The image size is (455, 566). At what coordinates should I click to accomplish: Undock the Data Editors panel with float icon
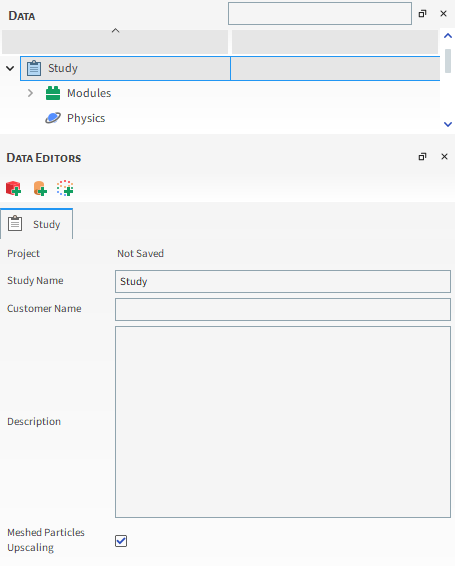[422, 157]
